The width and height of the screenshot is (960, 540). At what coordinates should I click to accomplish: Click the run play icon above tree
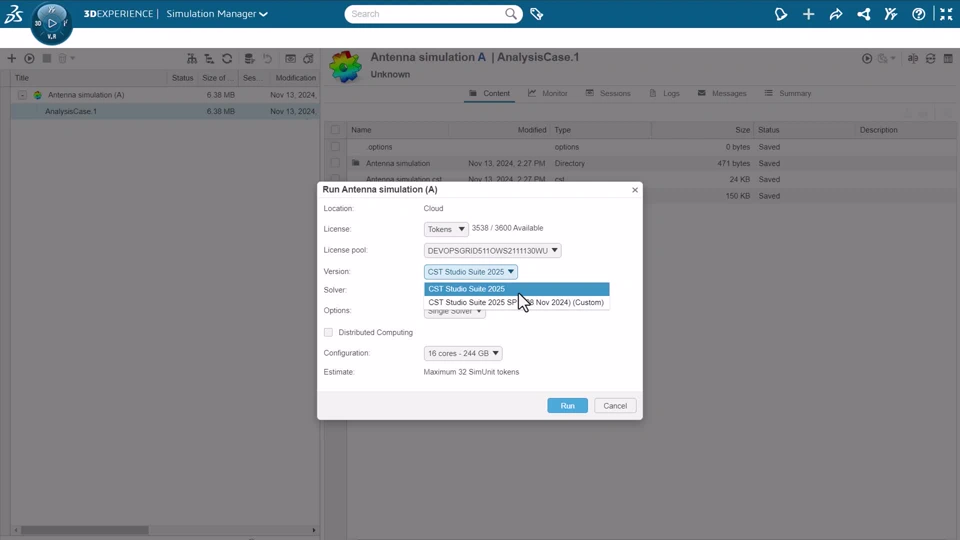[x=29, y=58]
